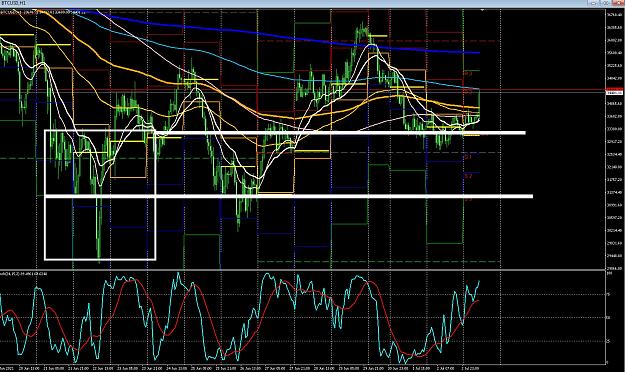Minimize the BTCUSD chart window
This screenshot has height=372, width=625.
tap(594, 3)
